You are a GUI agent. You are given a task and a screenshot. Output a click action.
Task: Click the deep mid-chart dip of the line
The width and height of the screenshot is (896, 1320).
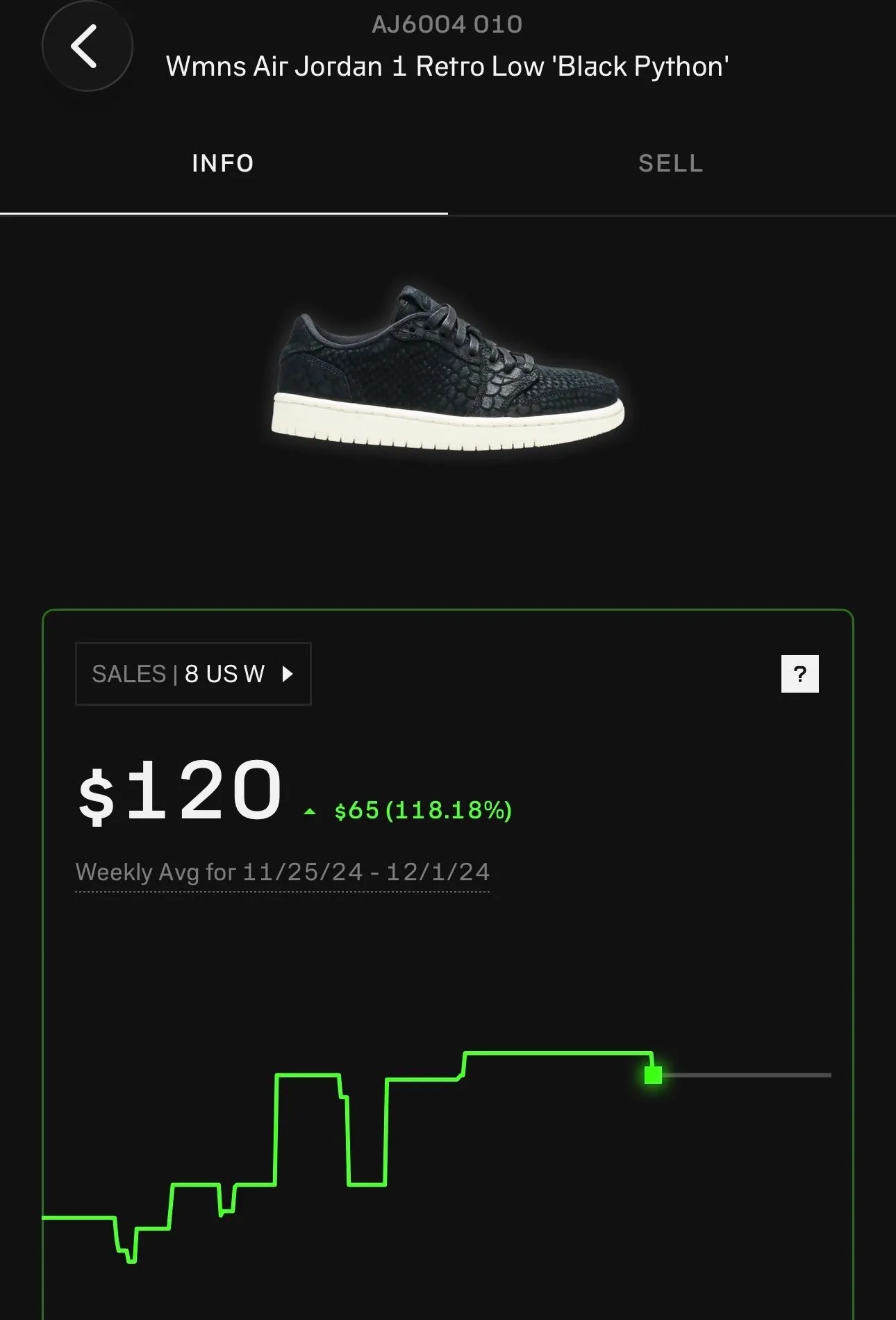coord(367,1184)
